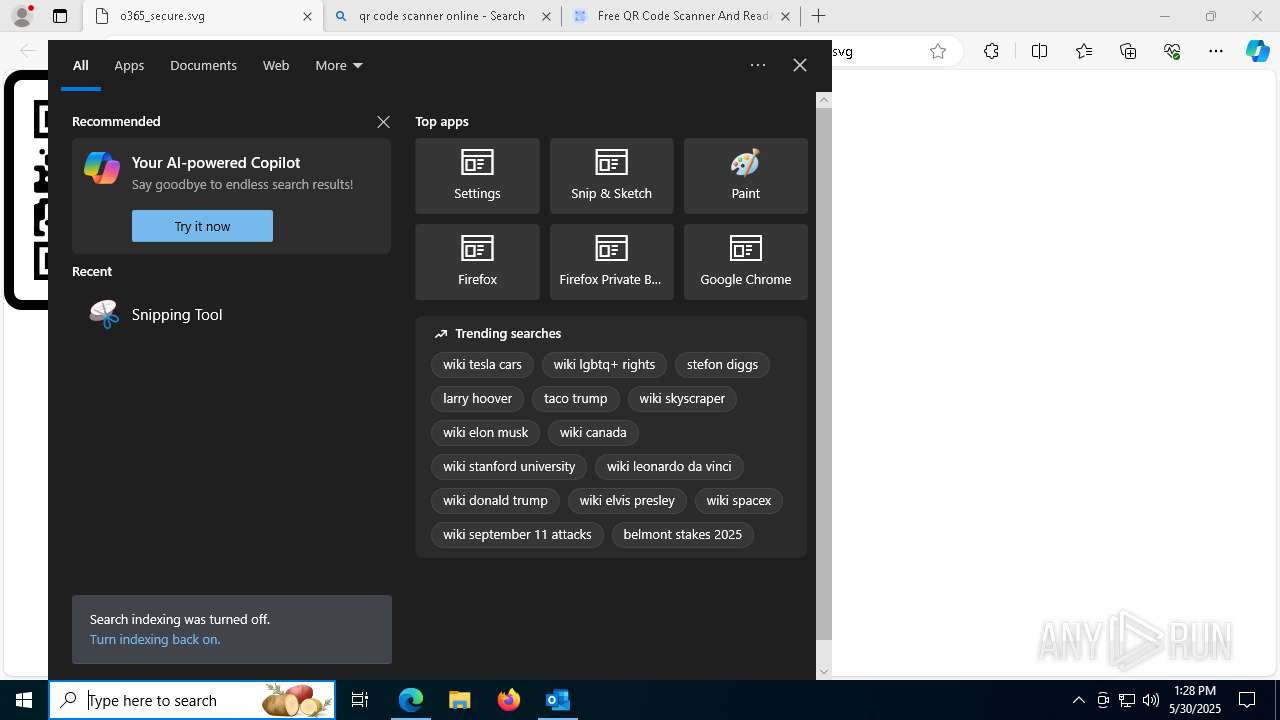Screen dimensions: 1280x720
Task: Search trending stefon diggs
Action: [x=722, y=365]
